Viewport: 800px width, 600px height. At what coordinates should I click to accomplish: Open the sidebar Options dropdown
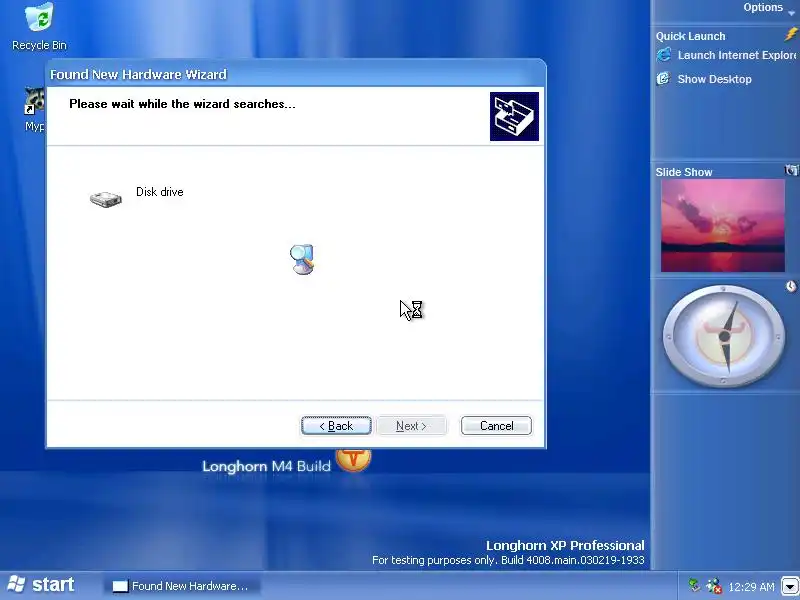tap(769, 8)
